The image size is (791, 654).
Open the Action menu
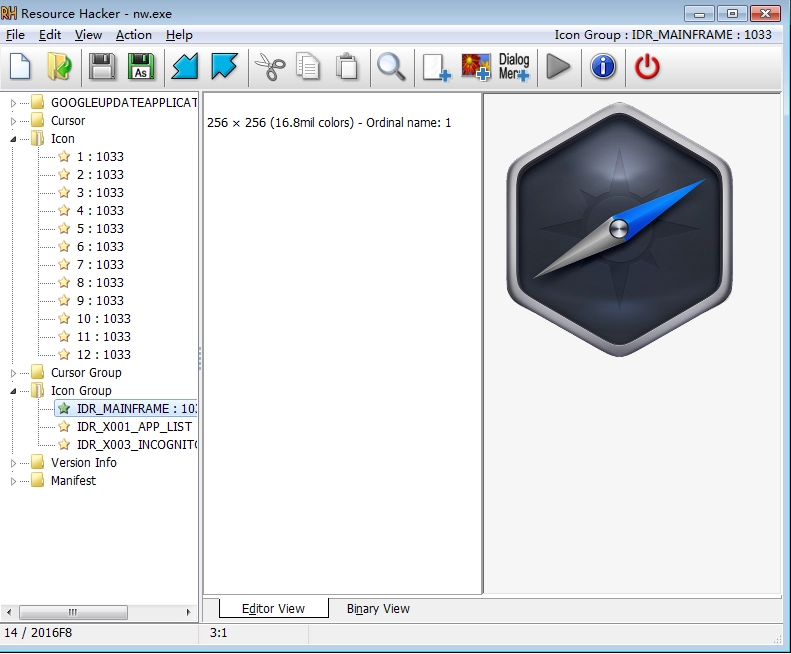tap(134, 35)
